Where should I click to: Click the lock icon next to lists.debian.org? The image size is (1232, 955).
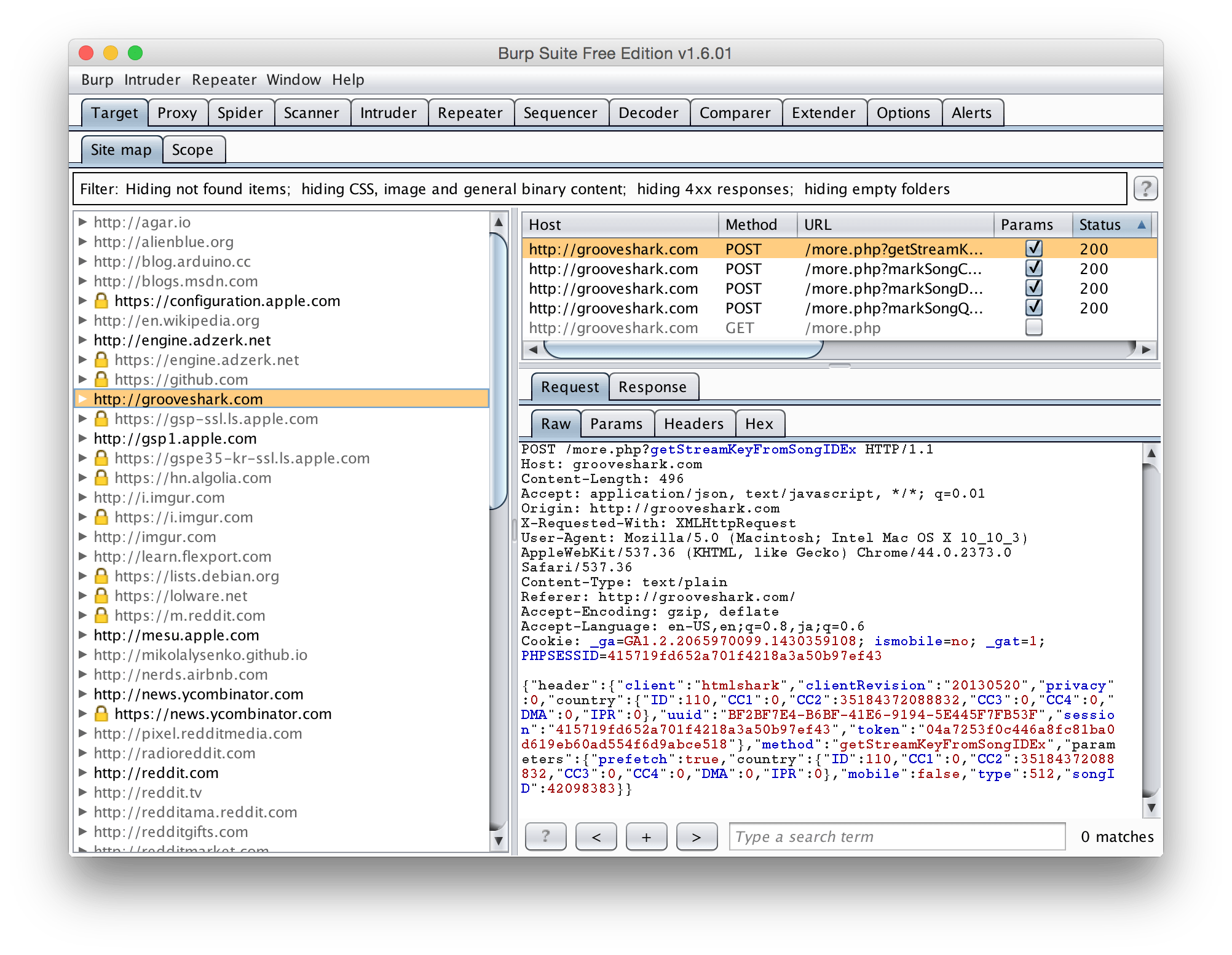pyautogui.click(x=101, y=576)
